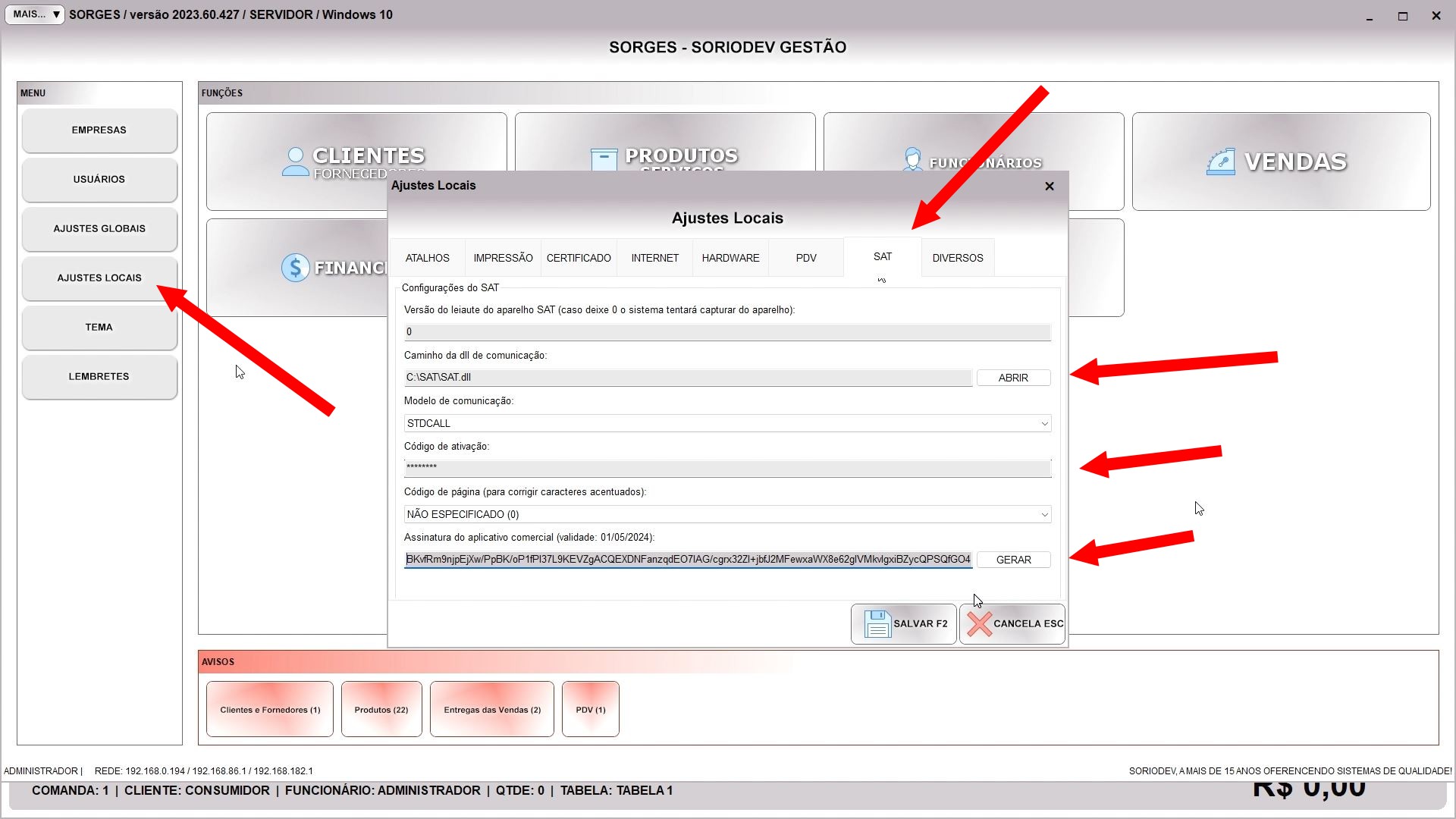
Task: Select the PDV tab
Action: pyautogui.click(x=806, y=258)
